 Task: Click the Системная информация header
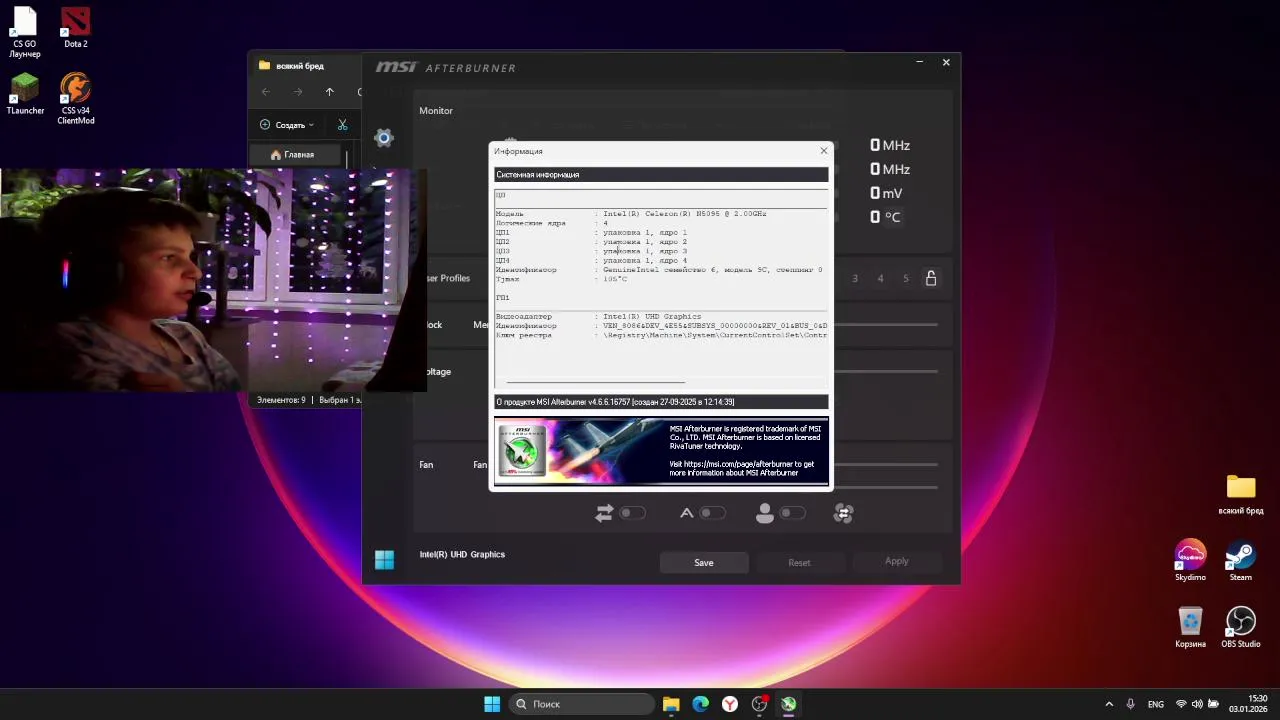click(x=661, y=175)
